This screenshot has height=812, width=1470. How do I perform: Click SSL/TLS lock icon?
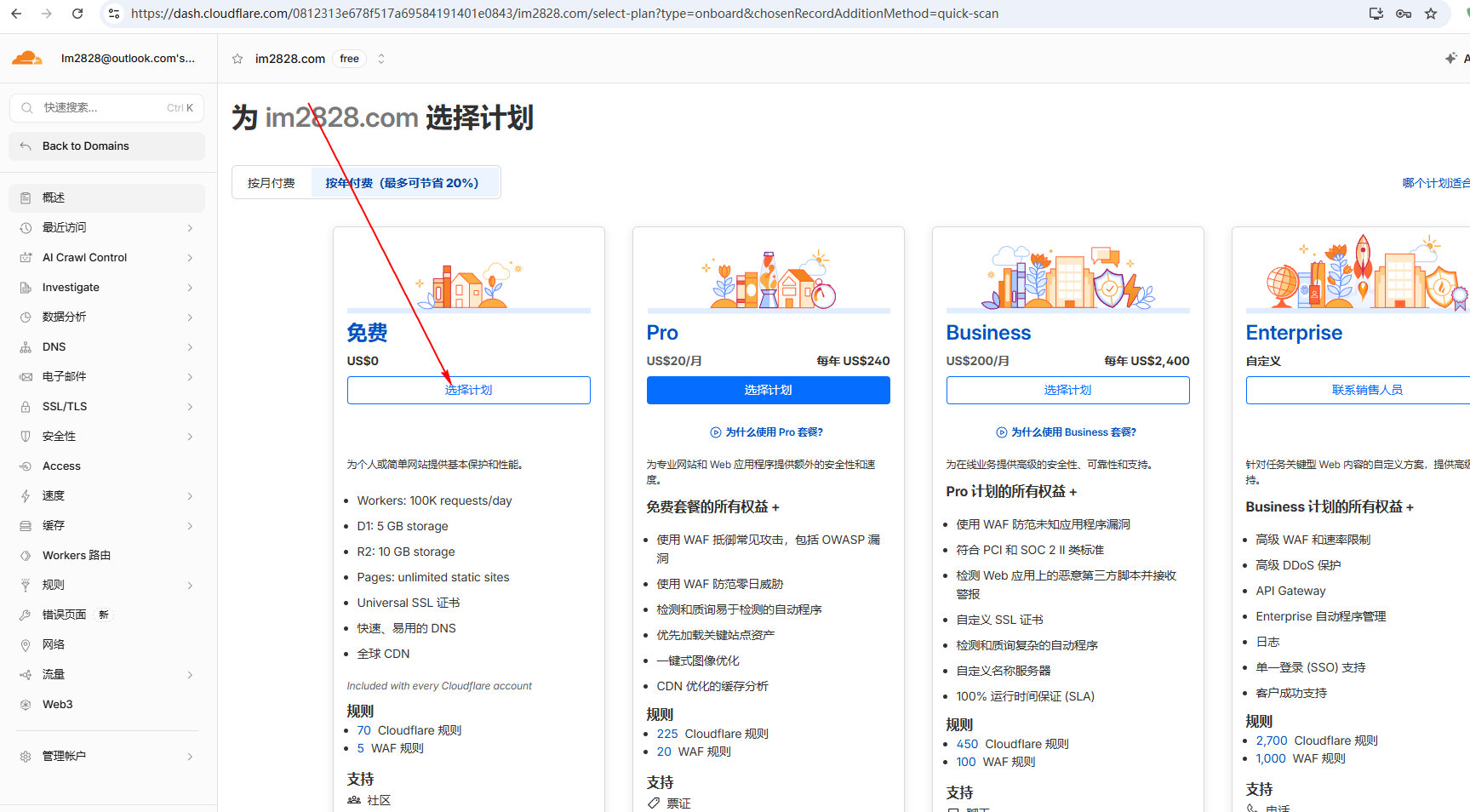click(x=26, y=407)
